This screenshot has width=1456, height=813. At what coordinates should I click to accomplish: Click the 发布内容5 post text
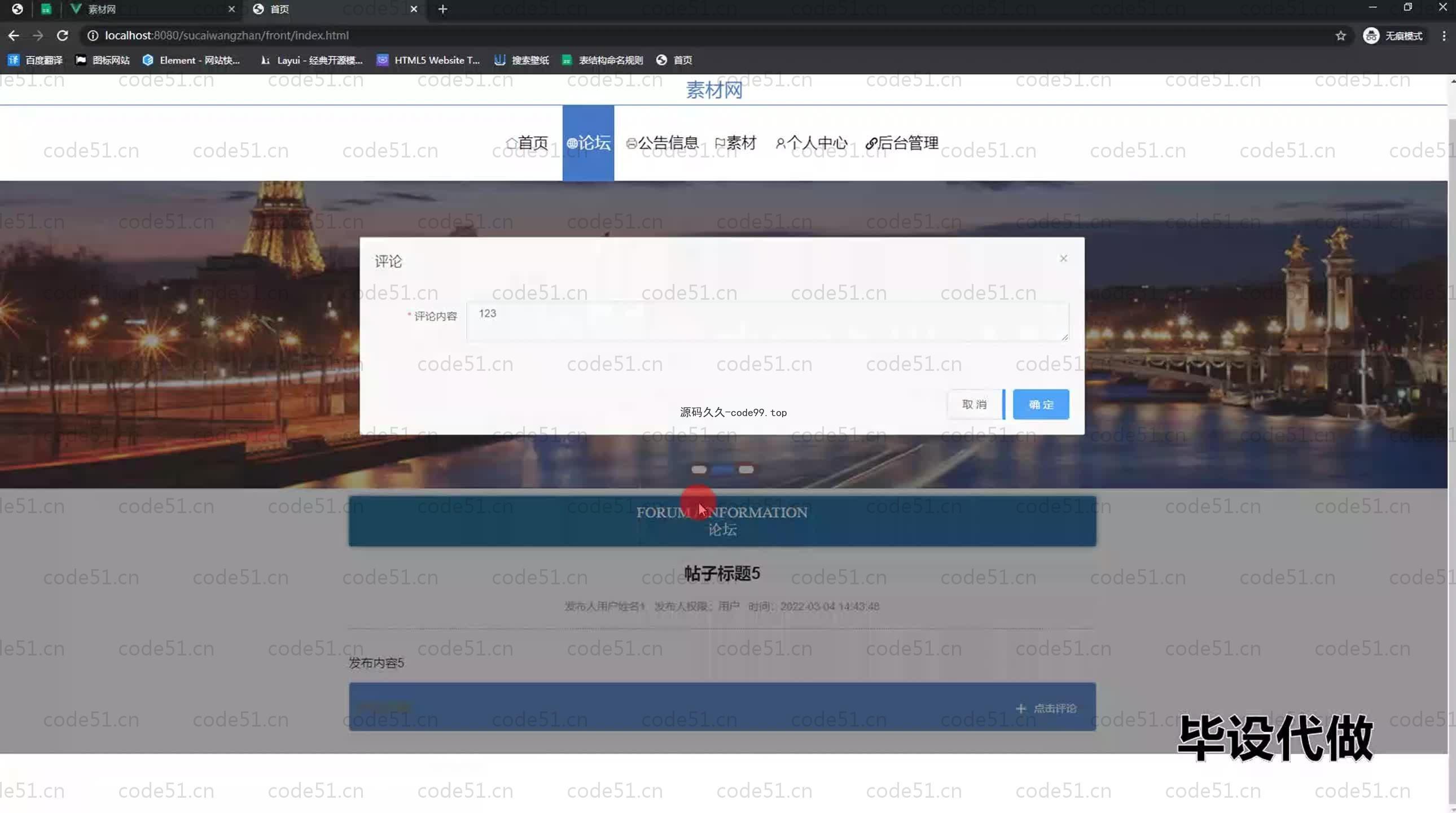pyautogui.click(x=376, y=663)
